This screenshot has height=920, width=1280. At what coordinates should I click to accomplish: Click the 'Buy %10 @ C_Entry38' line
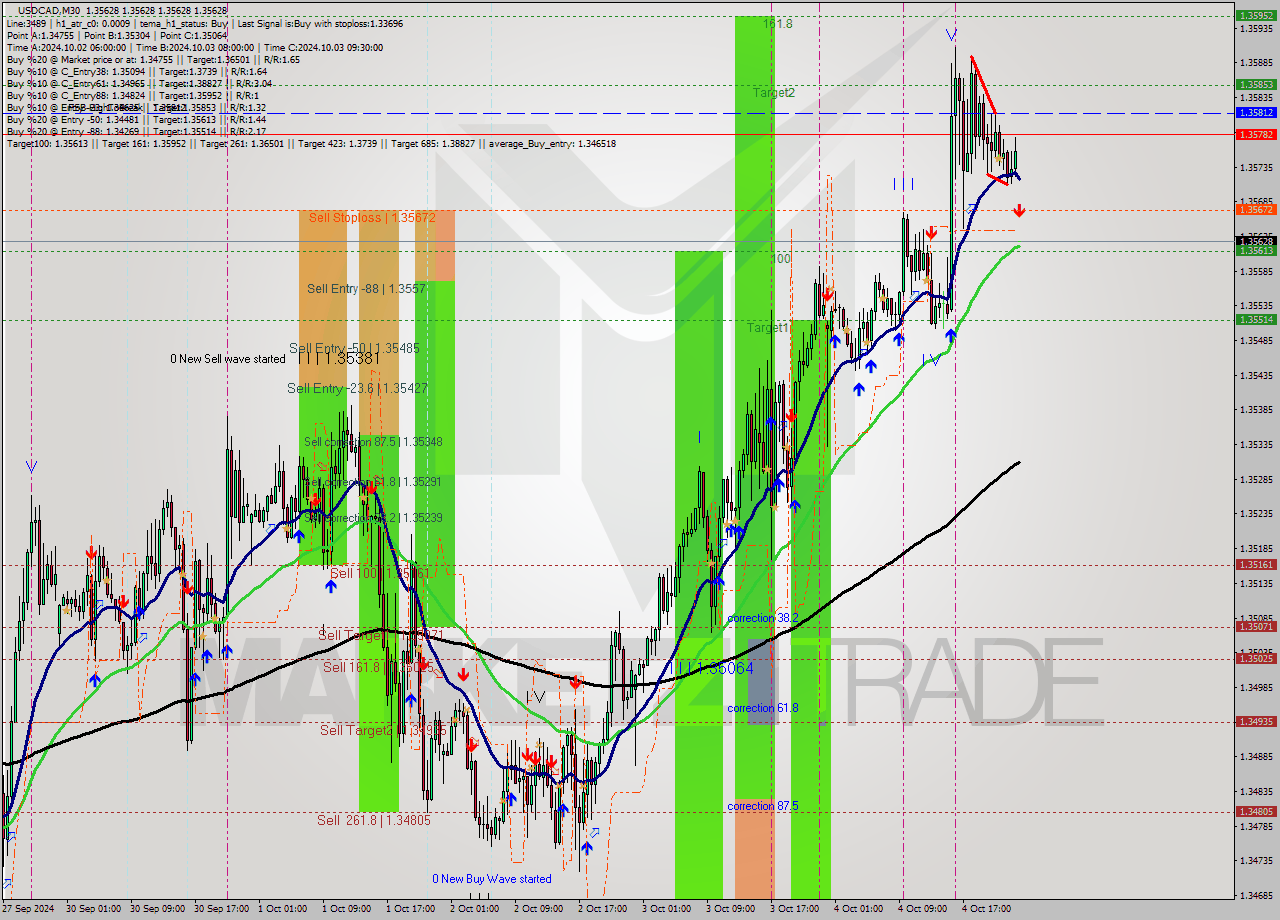pos(136,71)
